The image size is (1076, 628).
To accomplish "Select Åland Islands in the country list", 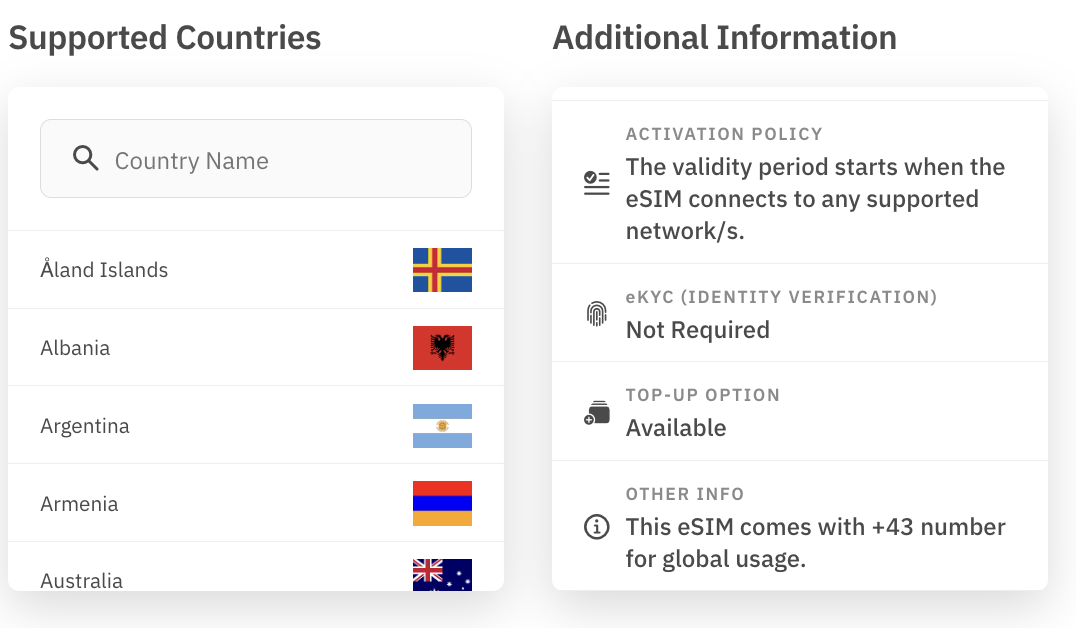I will tap(256, 270).
